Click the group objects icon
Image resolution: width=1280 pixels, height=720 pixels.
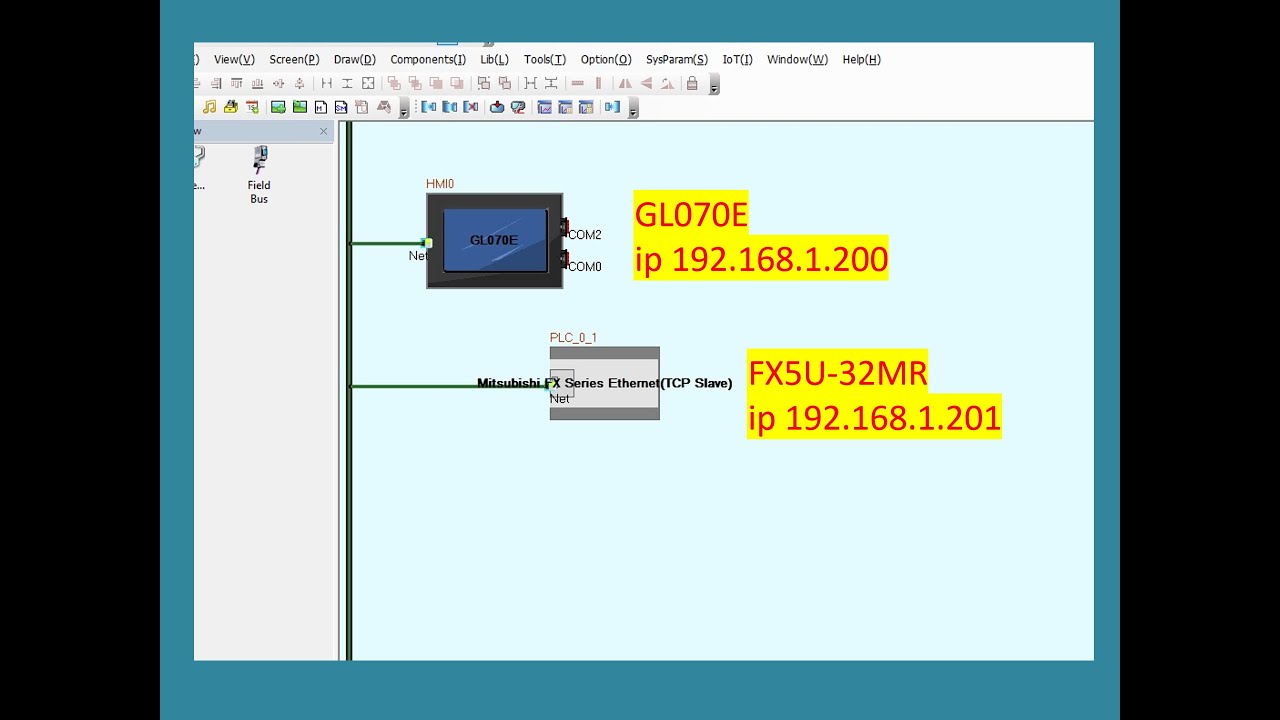tap(484, 84)
